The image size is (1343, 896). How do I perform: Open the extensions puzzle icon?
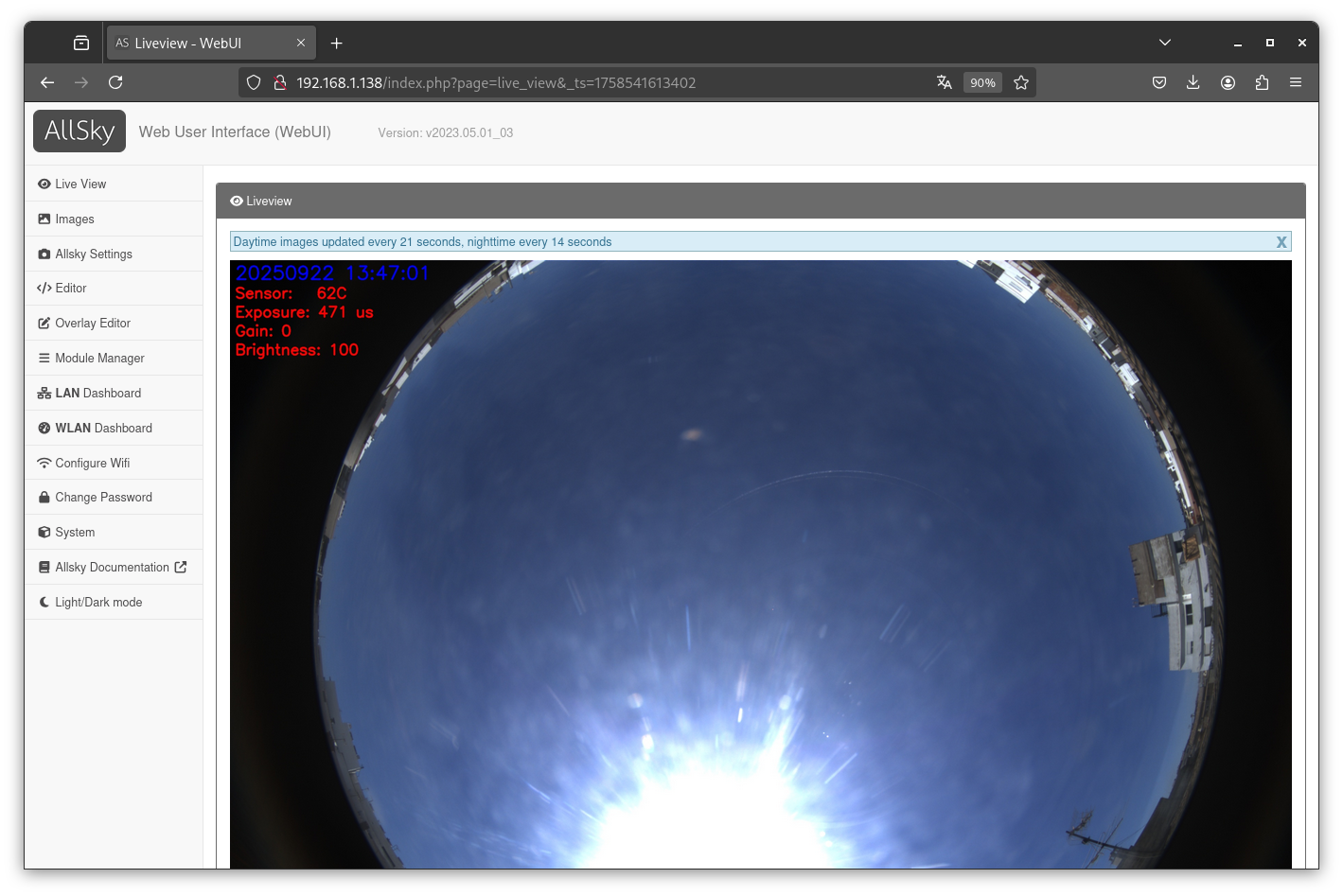coord(1262,82)
